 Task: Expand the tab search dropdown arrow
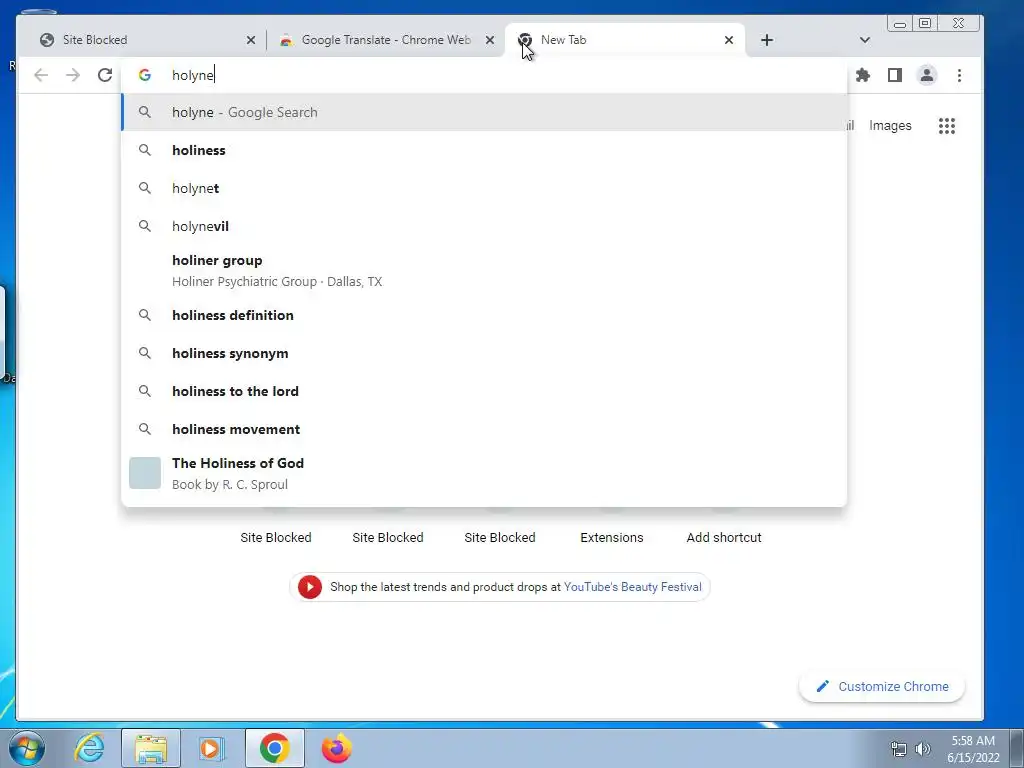pyautogui.click(x=865, y=40)
